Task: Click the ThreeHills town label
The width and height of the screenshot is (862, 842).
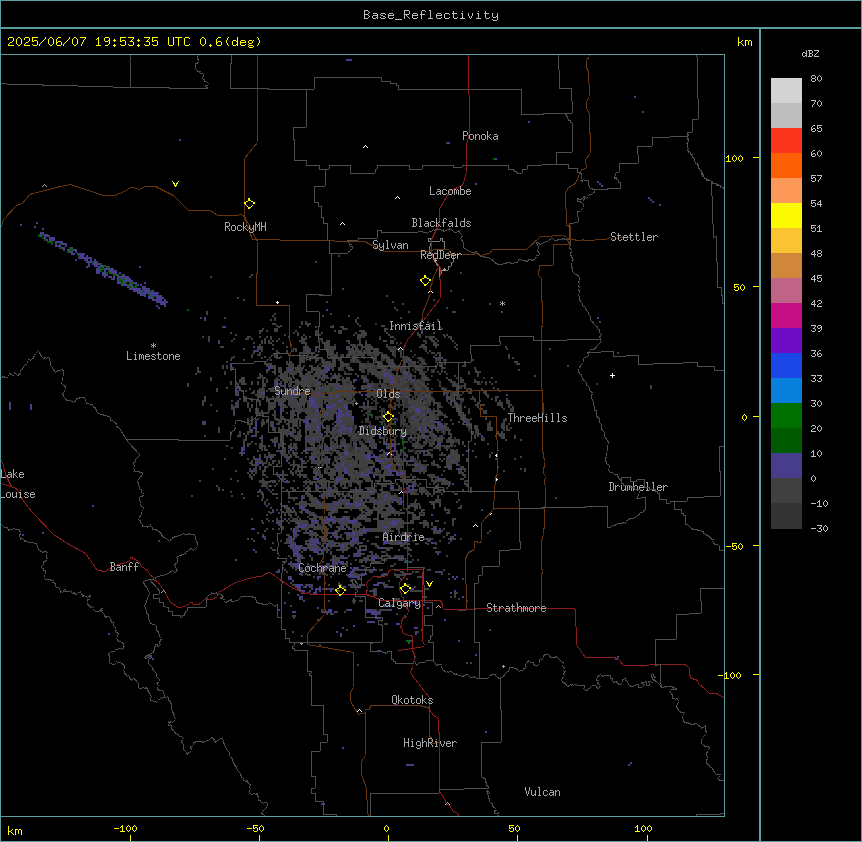Action: point(538,418)
